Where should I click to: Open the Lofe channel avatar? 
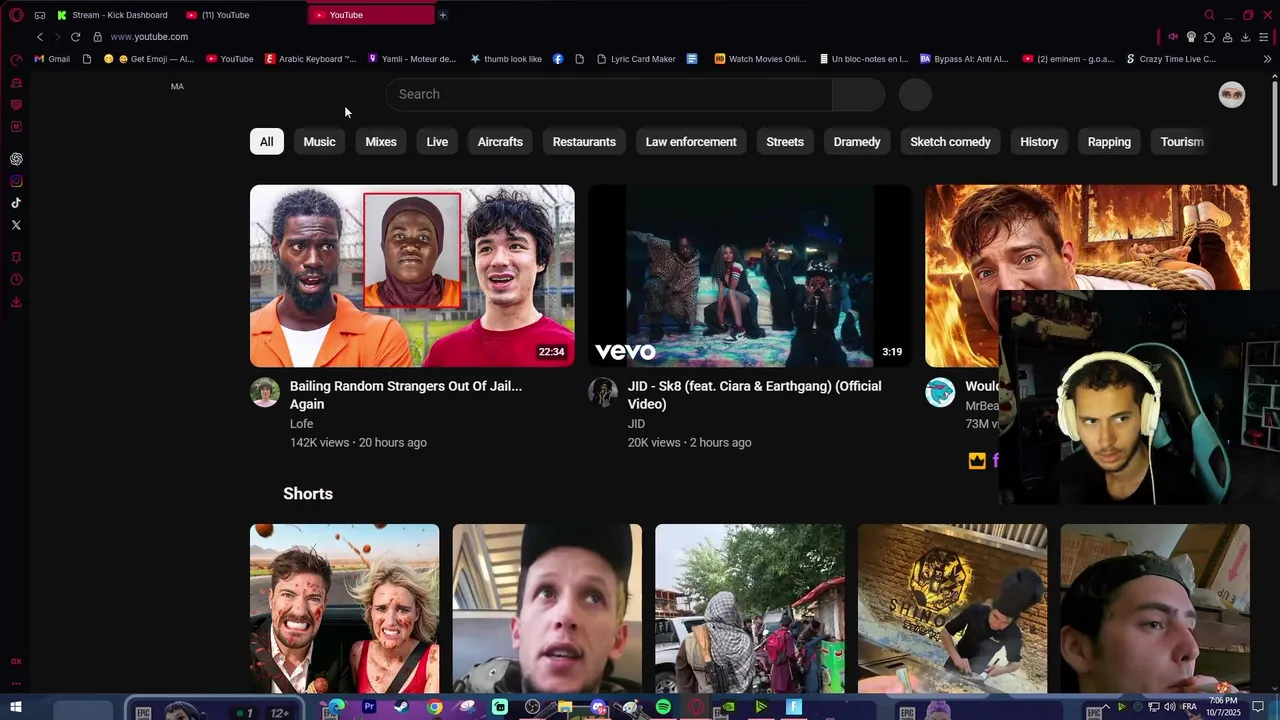coord(265,392)
